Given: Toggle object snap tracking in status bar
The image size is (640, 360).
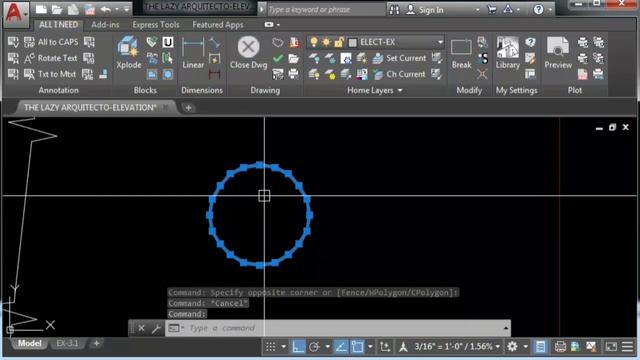Looking at the screenshot, I should (340, 347).
